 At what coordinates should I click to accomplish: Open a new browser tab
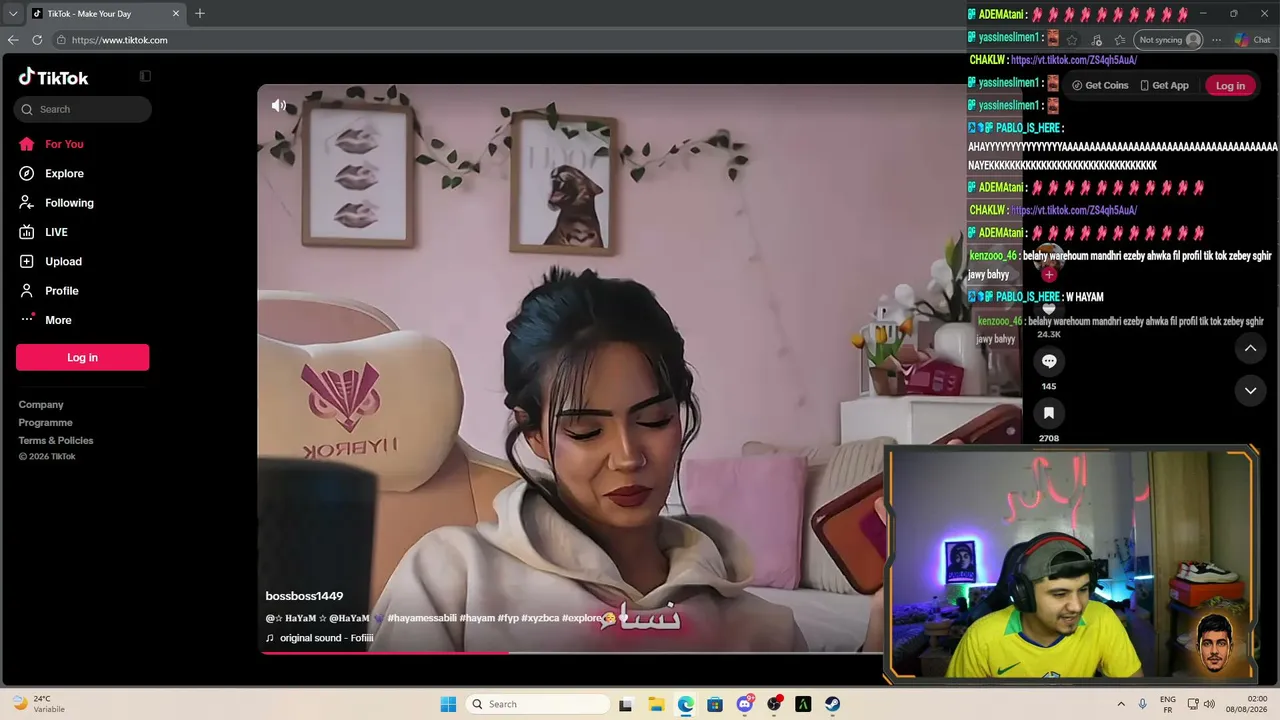pyautogui.click(x=200, y=14)
